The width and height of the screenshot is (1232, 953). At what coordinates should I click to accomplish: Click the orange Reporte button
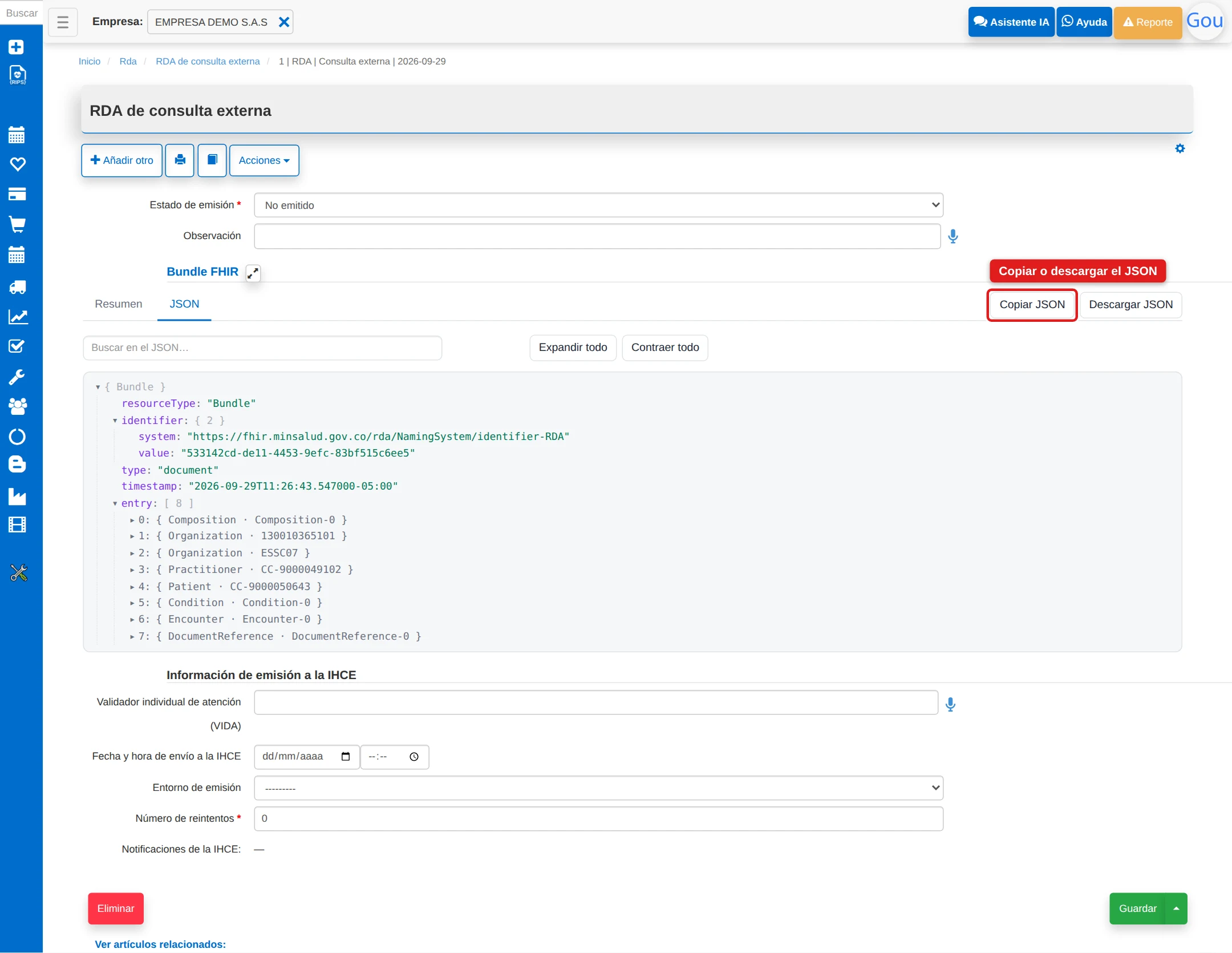point(1148,22)
